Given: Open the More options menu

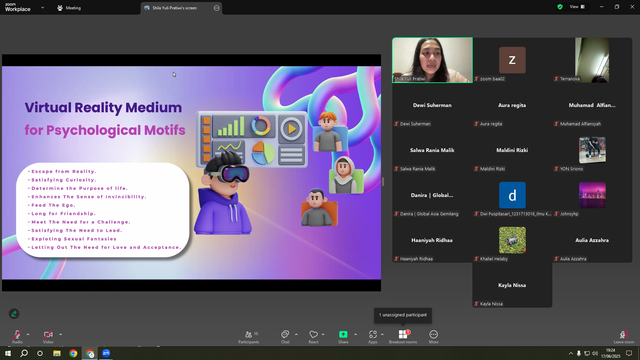Looking at the screenshot, I should (433, 337).
